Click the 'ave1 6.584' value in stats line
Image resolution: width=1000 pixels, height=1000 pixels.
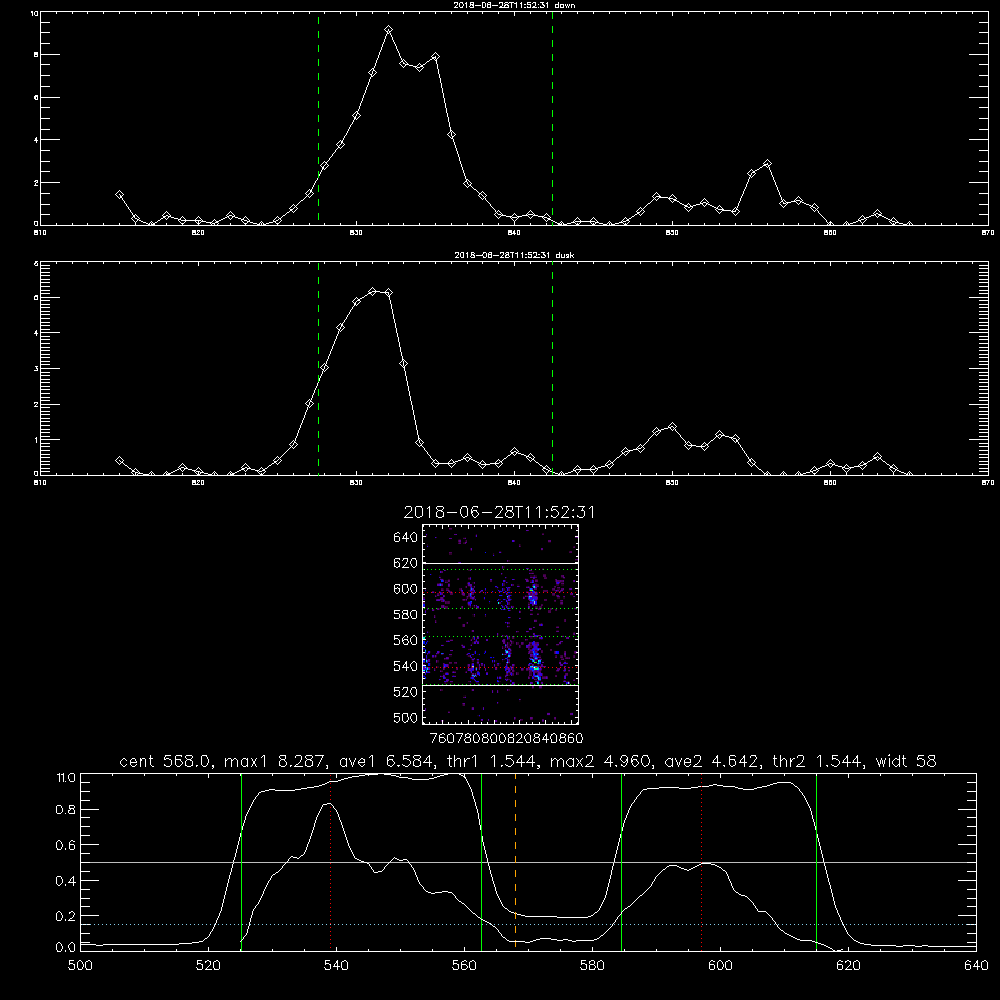pyautogui.click(x=385, y=761)
